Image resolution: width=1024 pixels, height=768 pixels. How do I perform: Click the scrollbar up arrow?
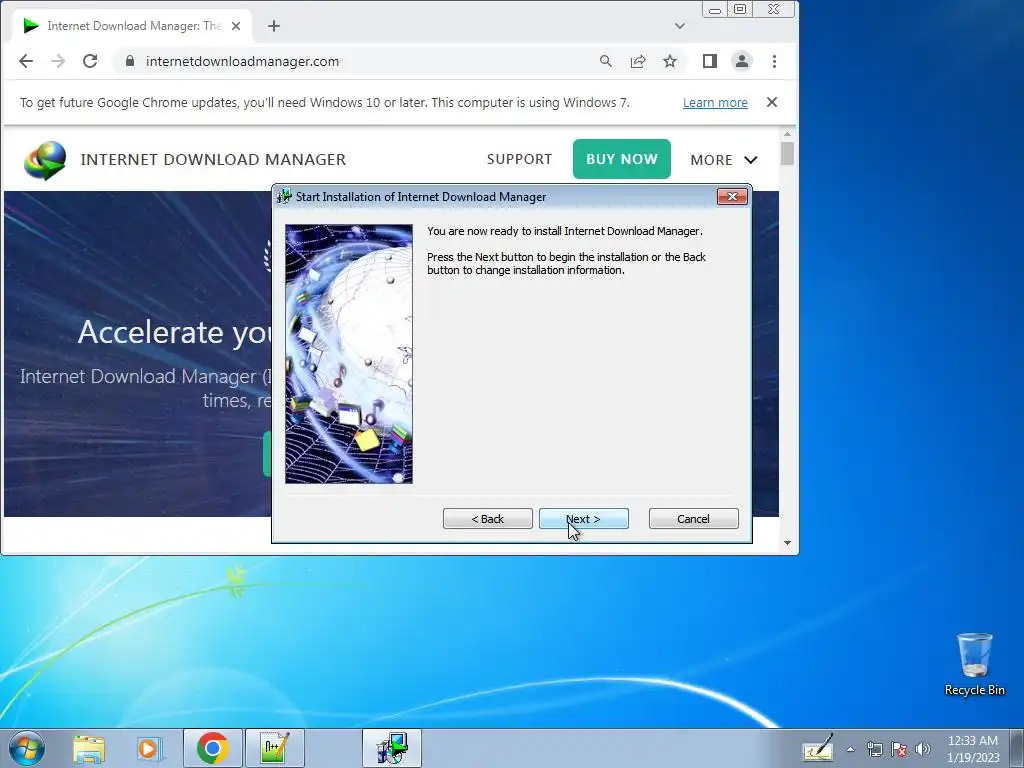pos(787,135)
